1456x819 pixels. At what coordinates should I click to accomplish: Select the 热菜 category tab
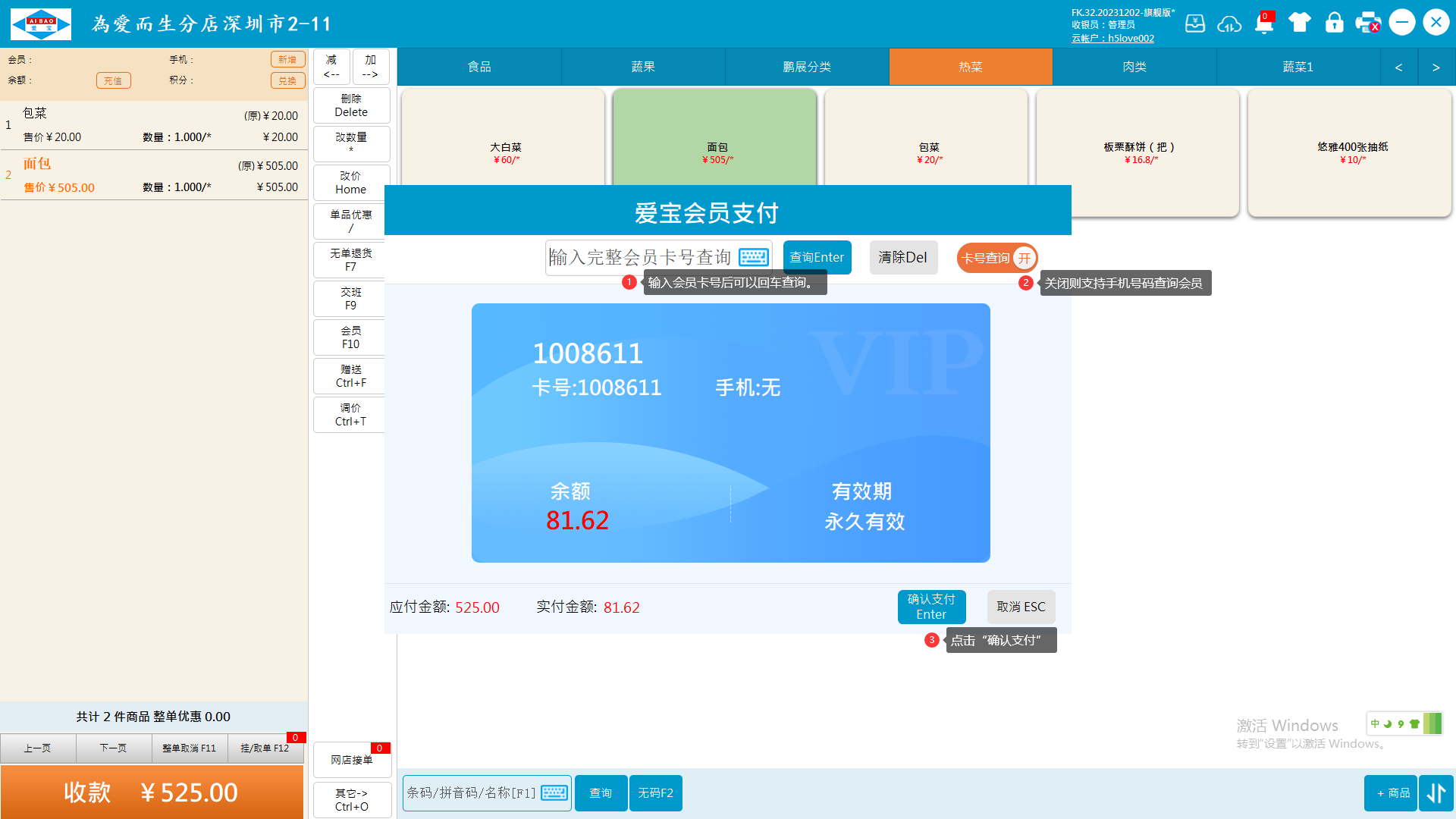(971, 67)
